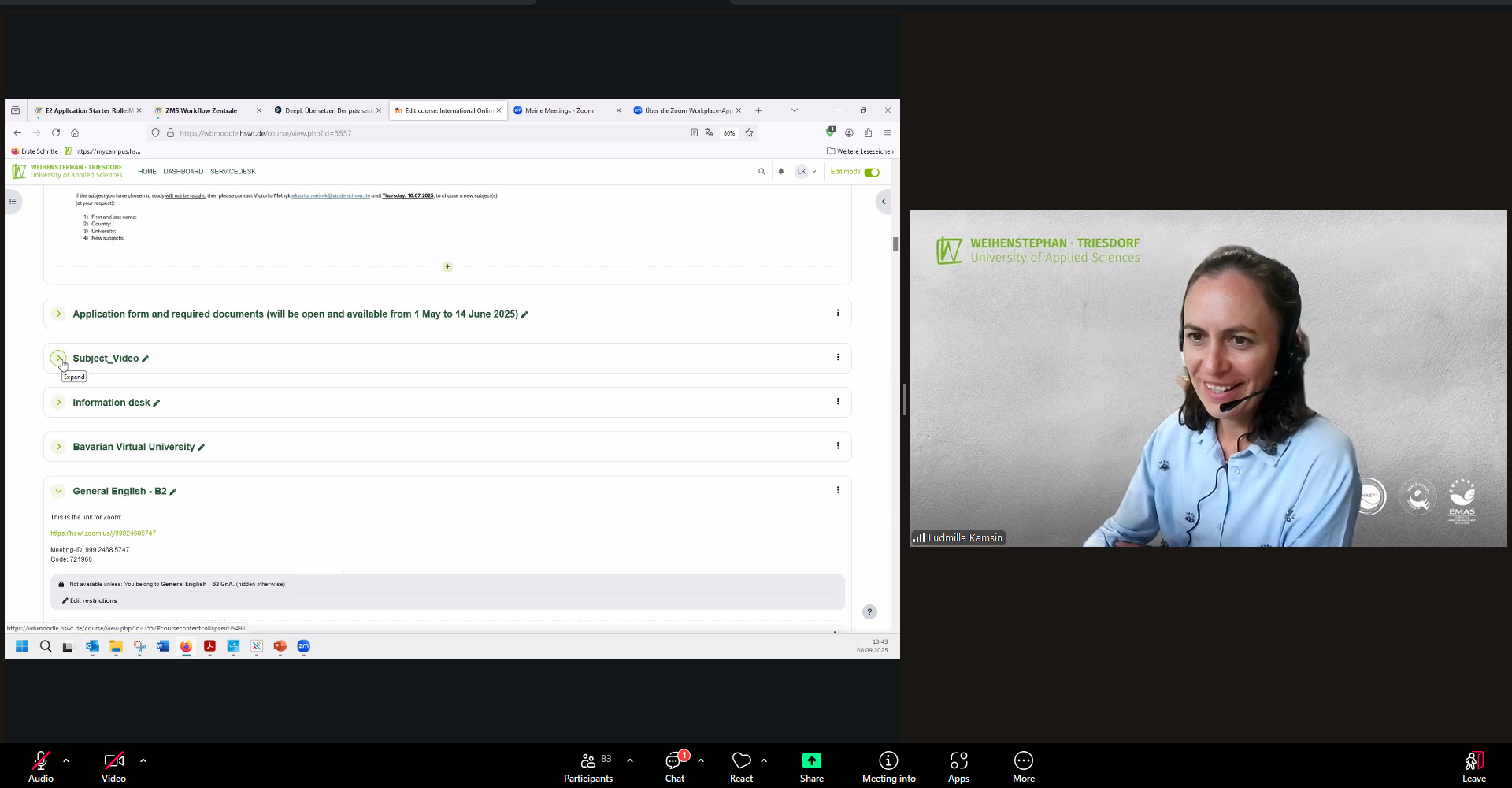Open audio options arrow next to Audio
The image size is (1512, 788).
(66, 760)
